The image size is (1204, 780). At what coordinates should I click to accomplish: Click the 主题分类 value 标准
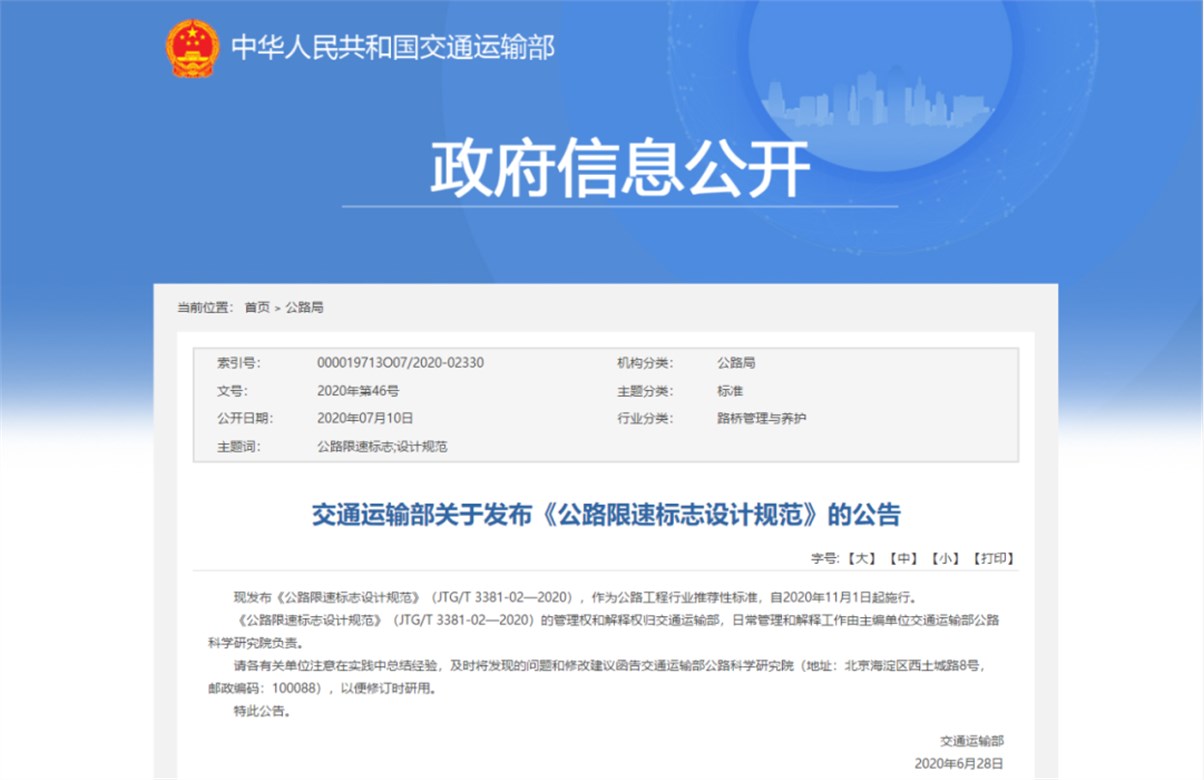click(730, 391)
